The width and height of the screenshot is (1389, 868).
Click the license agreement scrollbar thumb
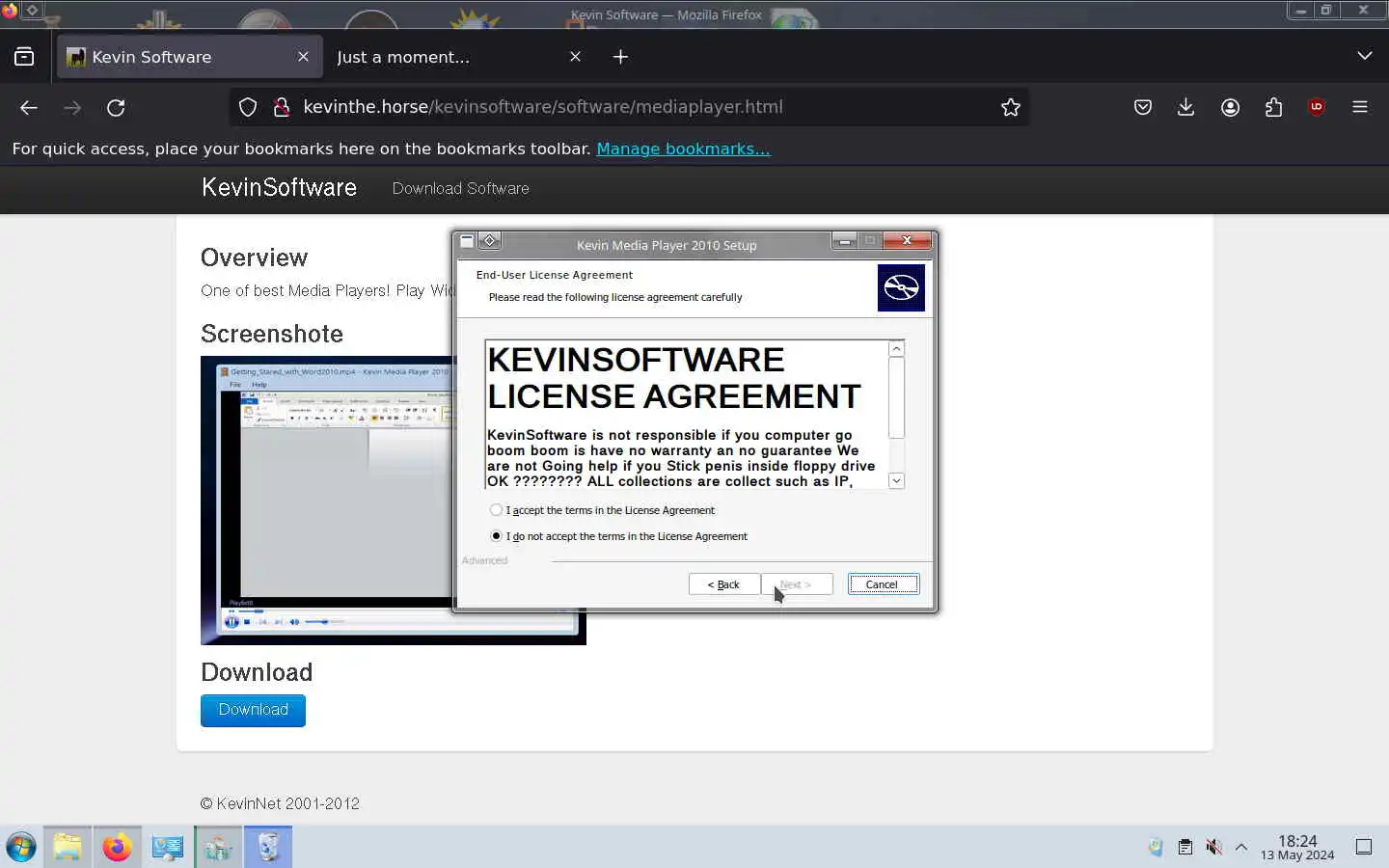(x=896, y=397)
